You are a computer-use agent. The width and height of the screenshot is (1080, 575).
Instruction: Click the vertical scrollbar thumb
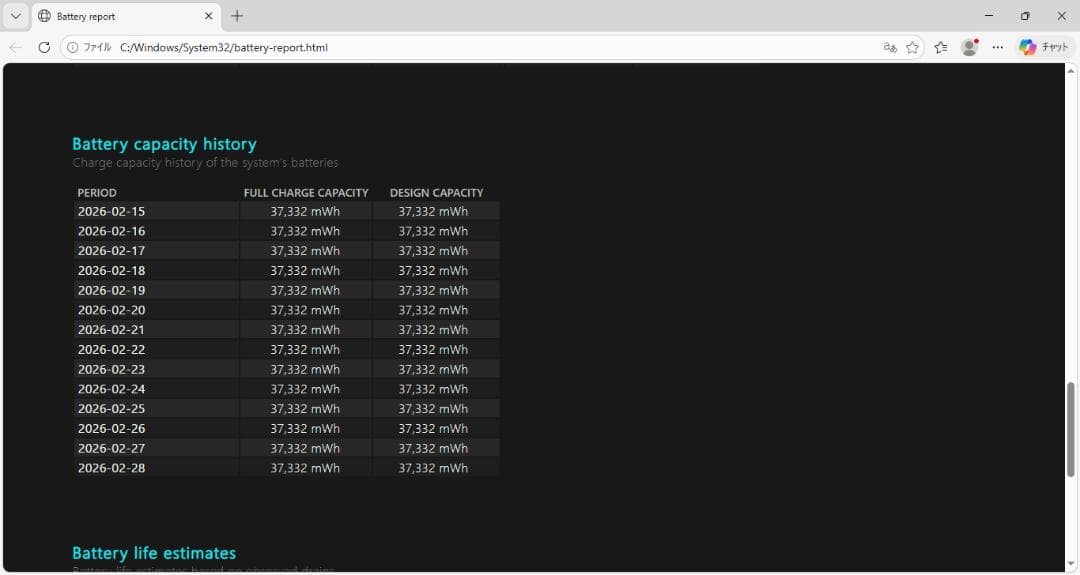click(1071, 428)
